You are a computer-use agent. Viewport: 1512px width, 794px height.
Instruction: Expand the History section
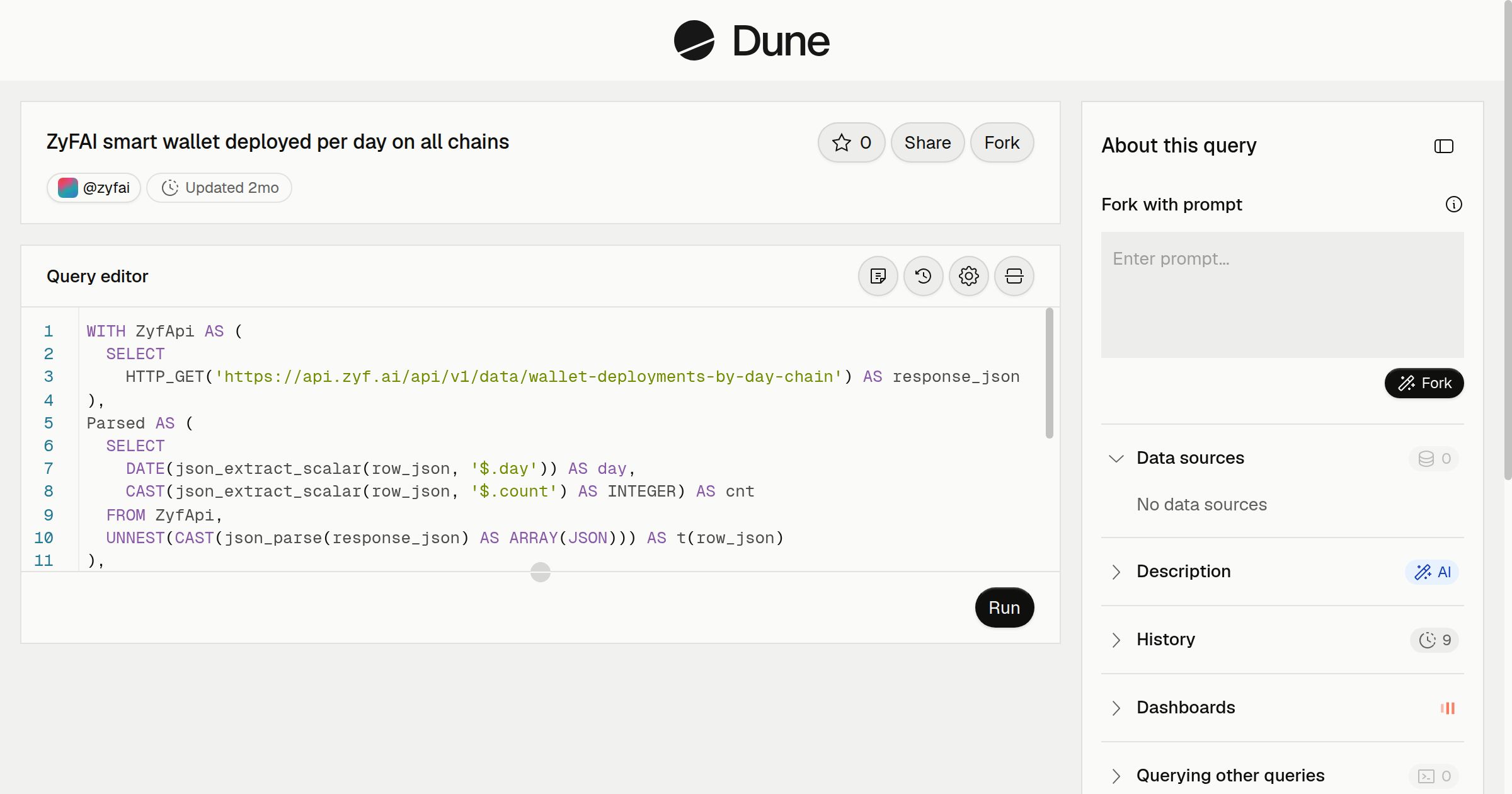pos(1116,640)
